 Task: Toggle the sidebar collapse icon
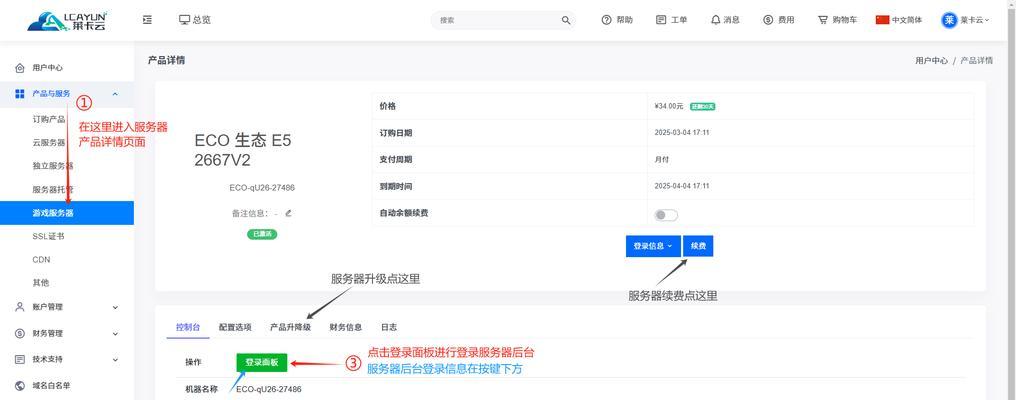pos(147,20)
